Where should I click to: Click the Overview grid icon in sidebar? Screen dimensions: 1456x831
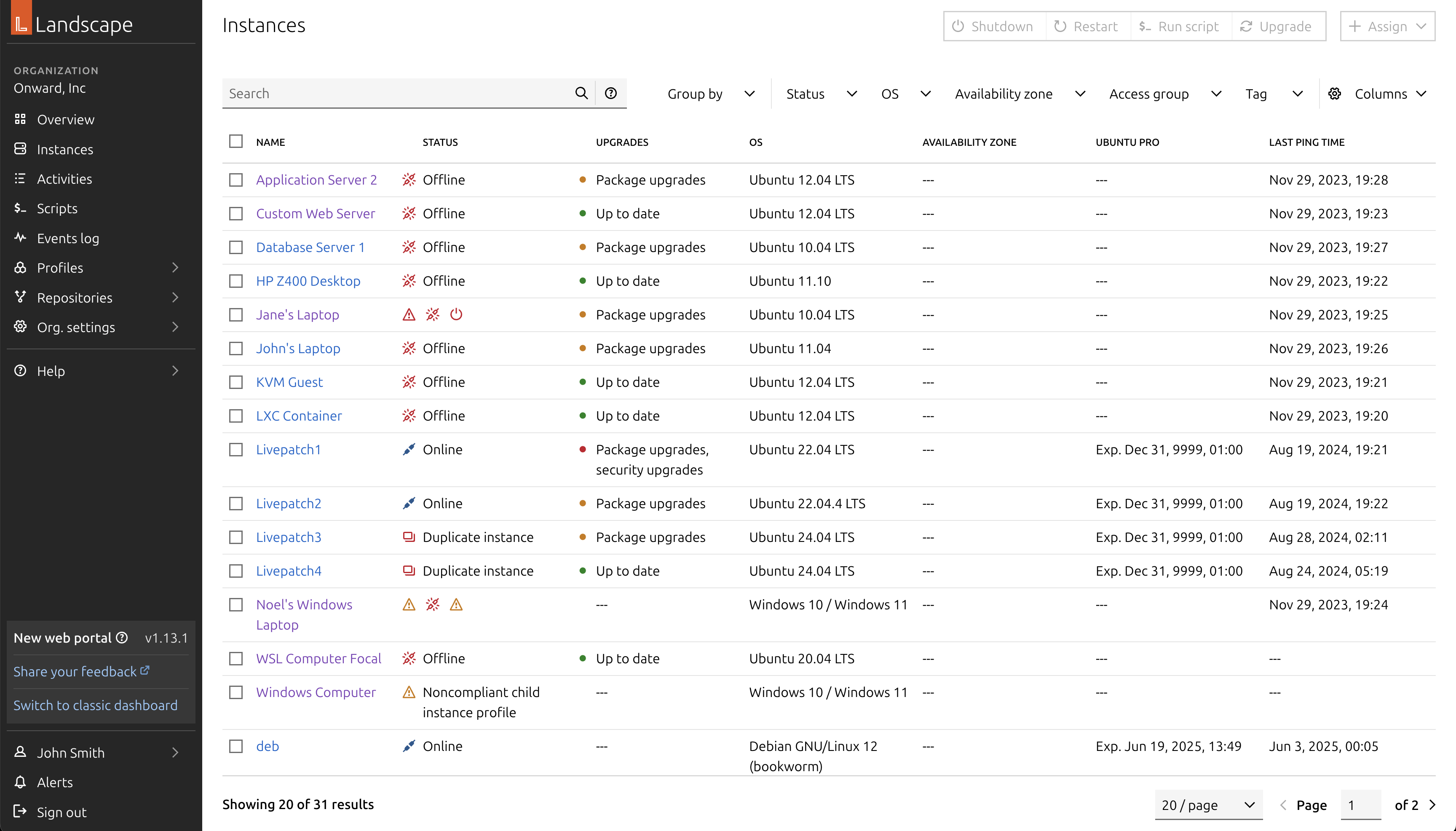click(21, 119)
